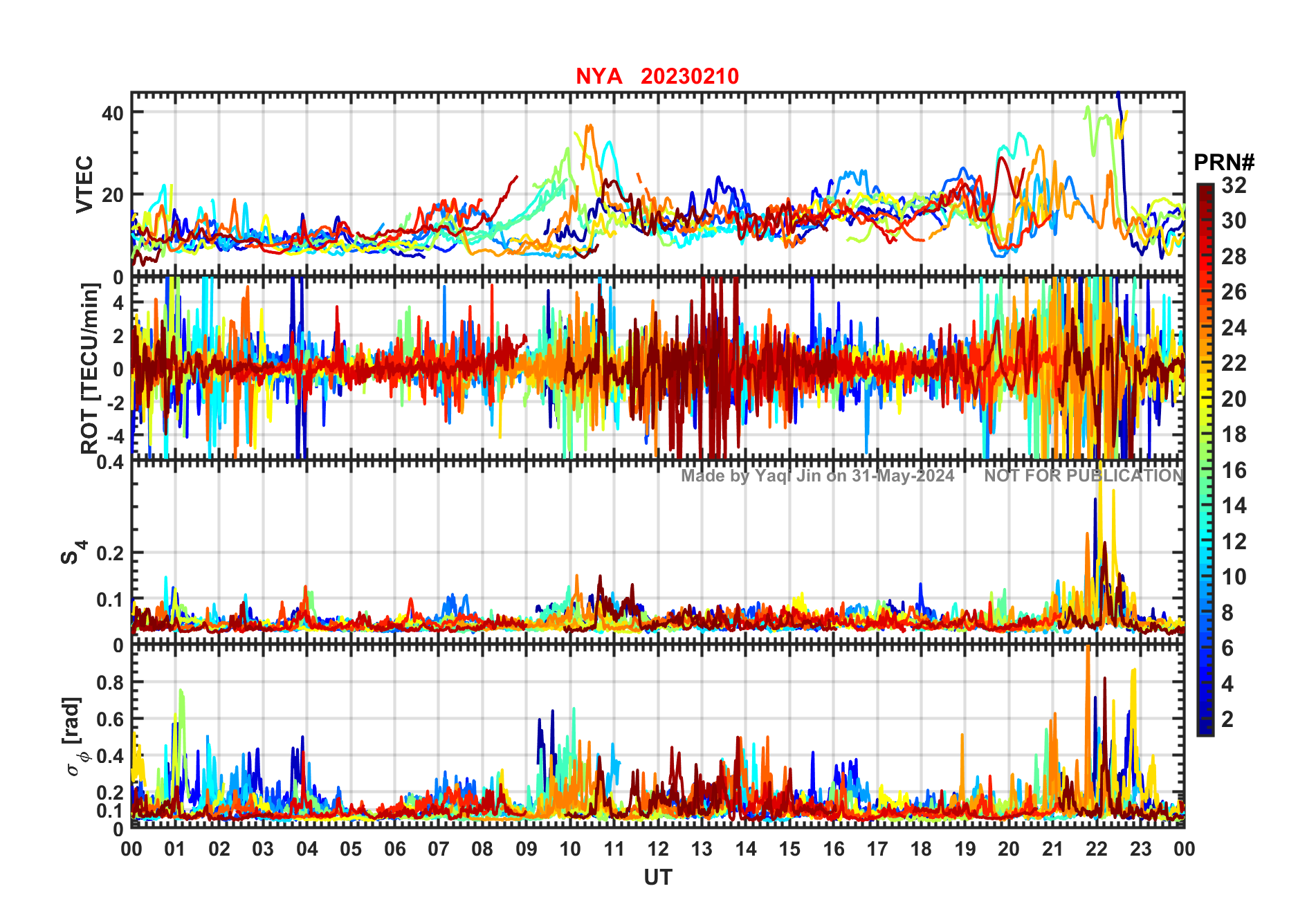Click colorbar tick label 4
The width and height of the screenshot is (1316, 920).
tap(1227, 684)
